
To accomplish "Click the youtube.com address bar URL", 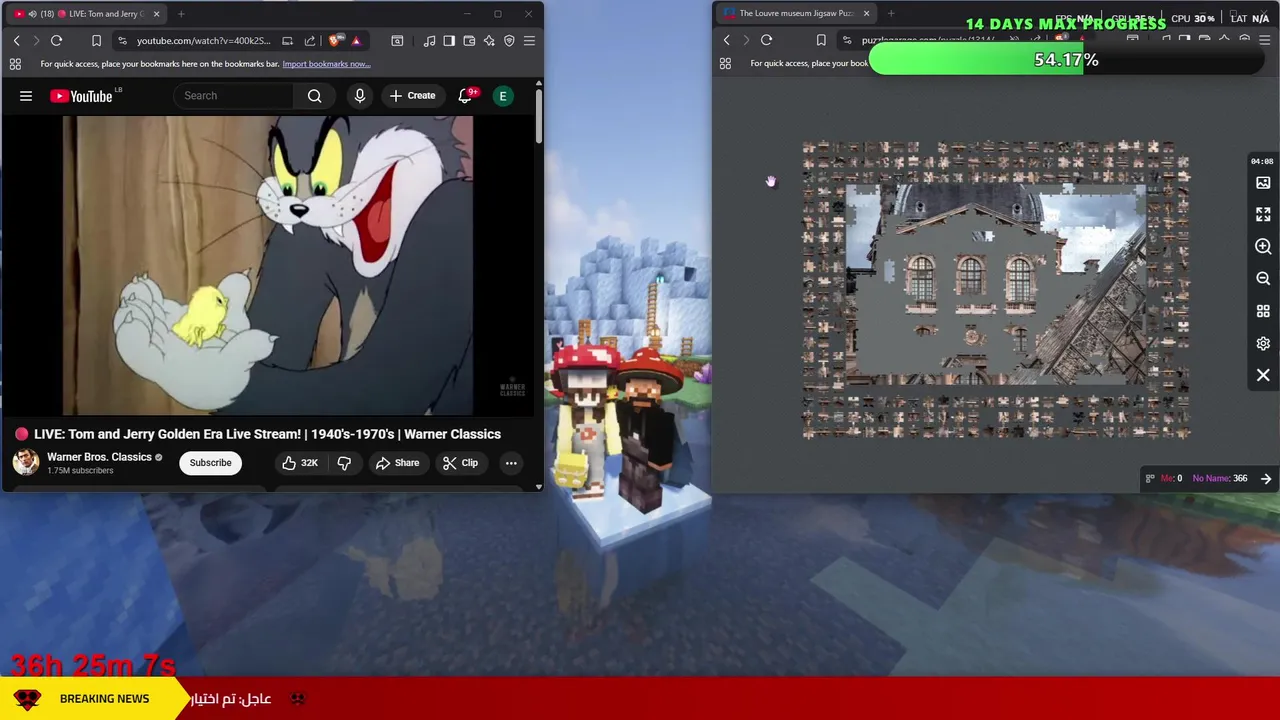I will click(203, 41).
